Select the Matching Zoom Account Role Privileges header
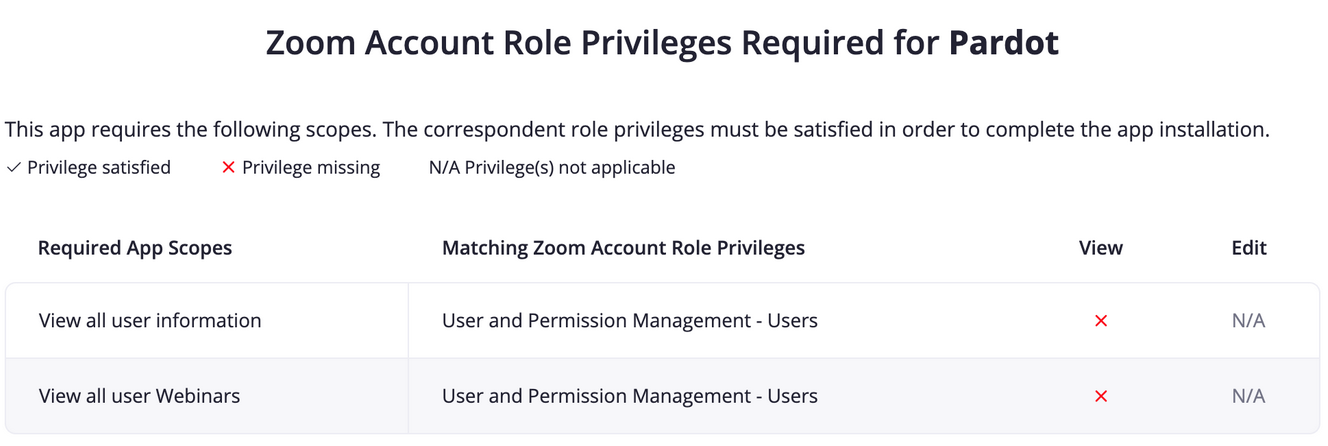The image size is (1328, 446). tap(623, 248)
